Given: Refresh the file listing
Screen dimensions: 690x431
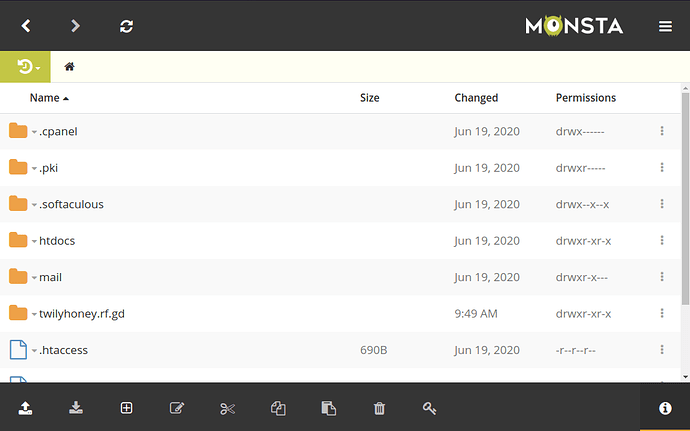Looking at the screenshot, I should (126, 26).
